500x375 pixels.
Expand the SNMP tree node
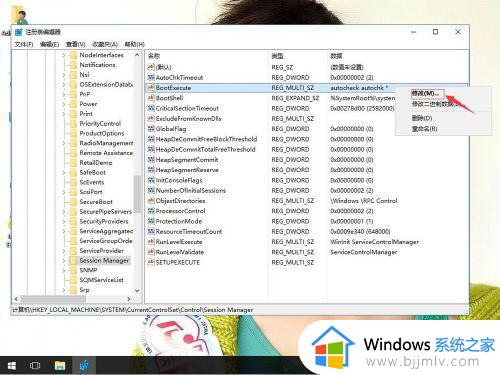[64, 270]
